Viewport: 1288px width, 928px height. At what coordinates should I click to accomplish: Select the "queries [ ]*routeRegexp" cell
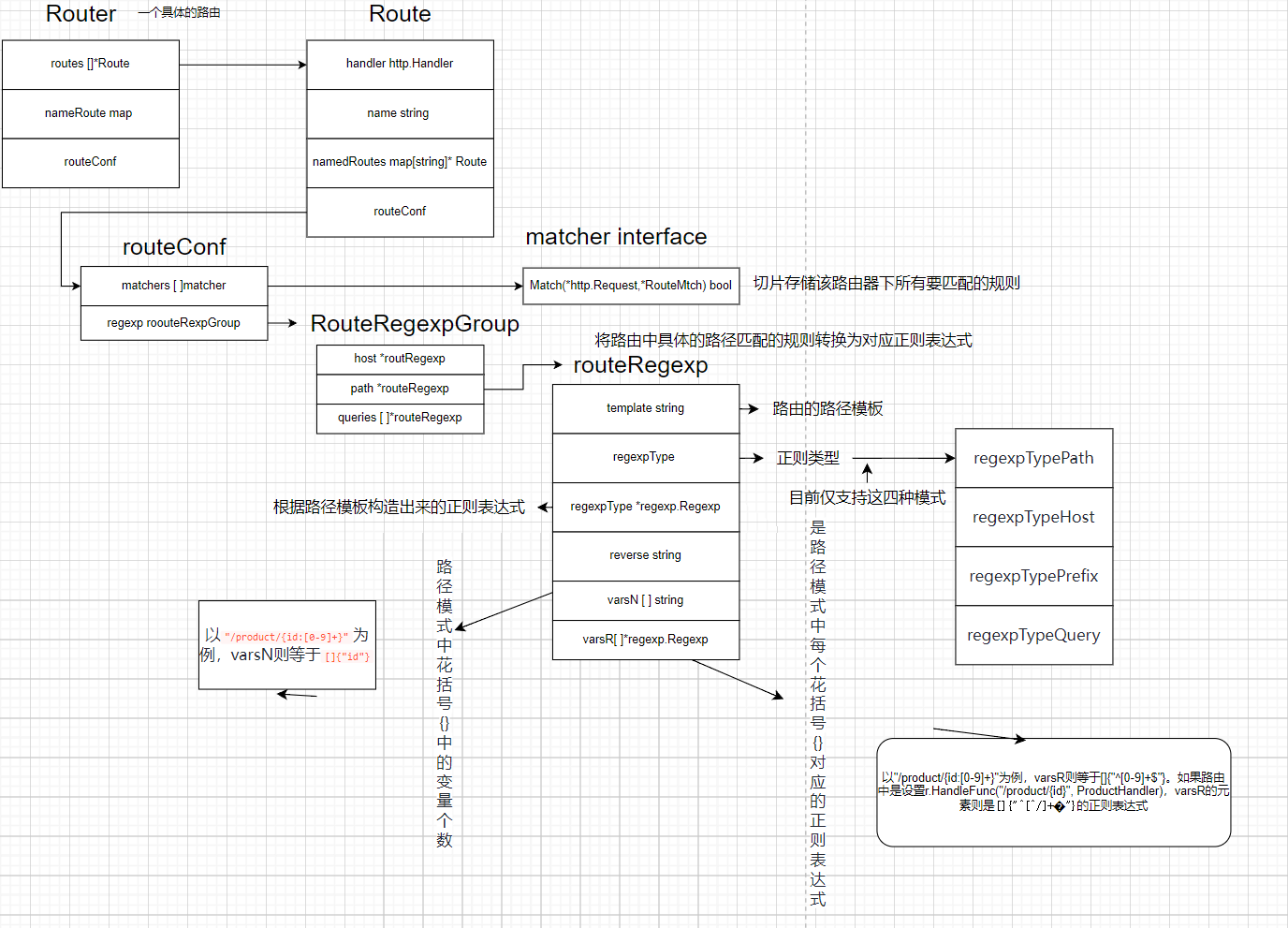point(400,418)
